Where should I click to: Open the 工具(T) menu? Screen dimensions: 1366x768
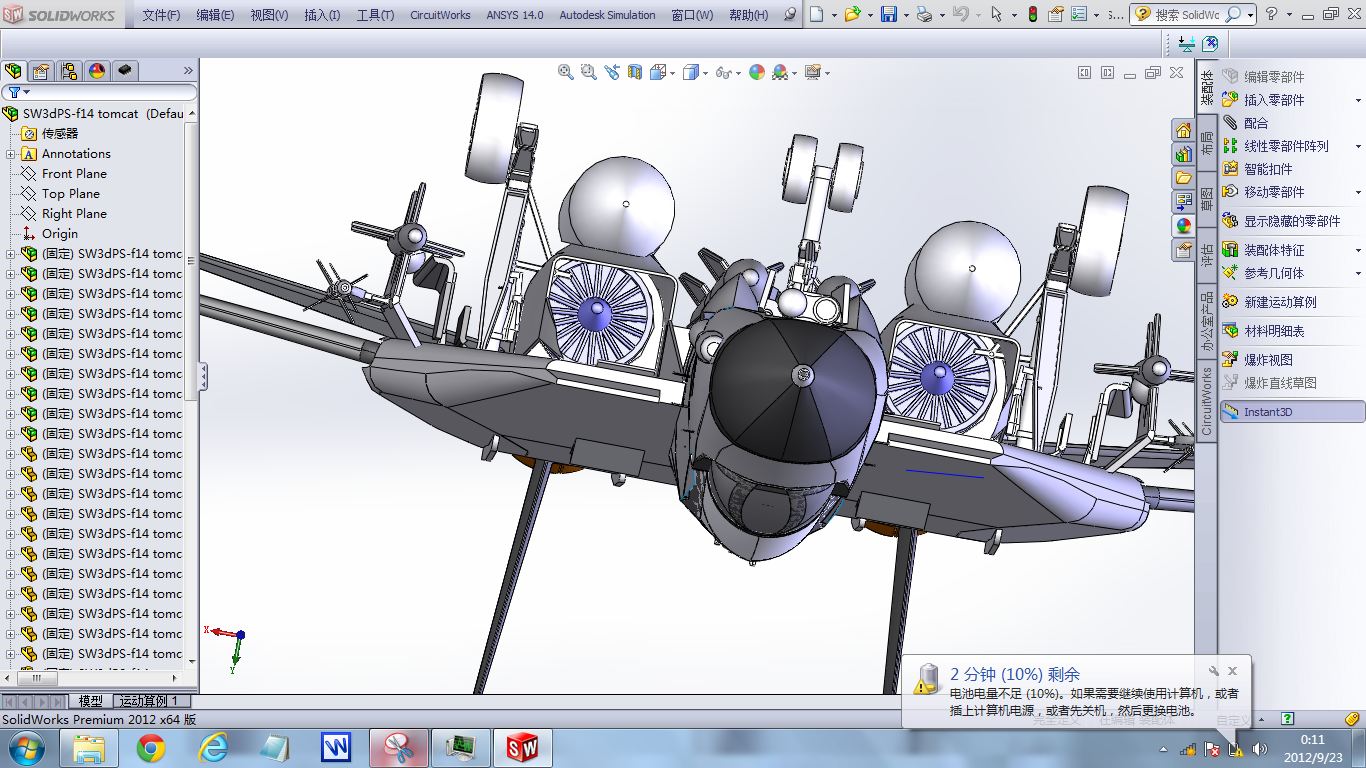tap(375, 15)
